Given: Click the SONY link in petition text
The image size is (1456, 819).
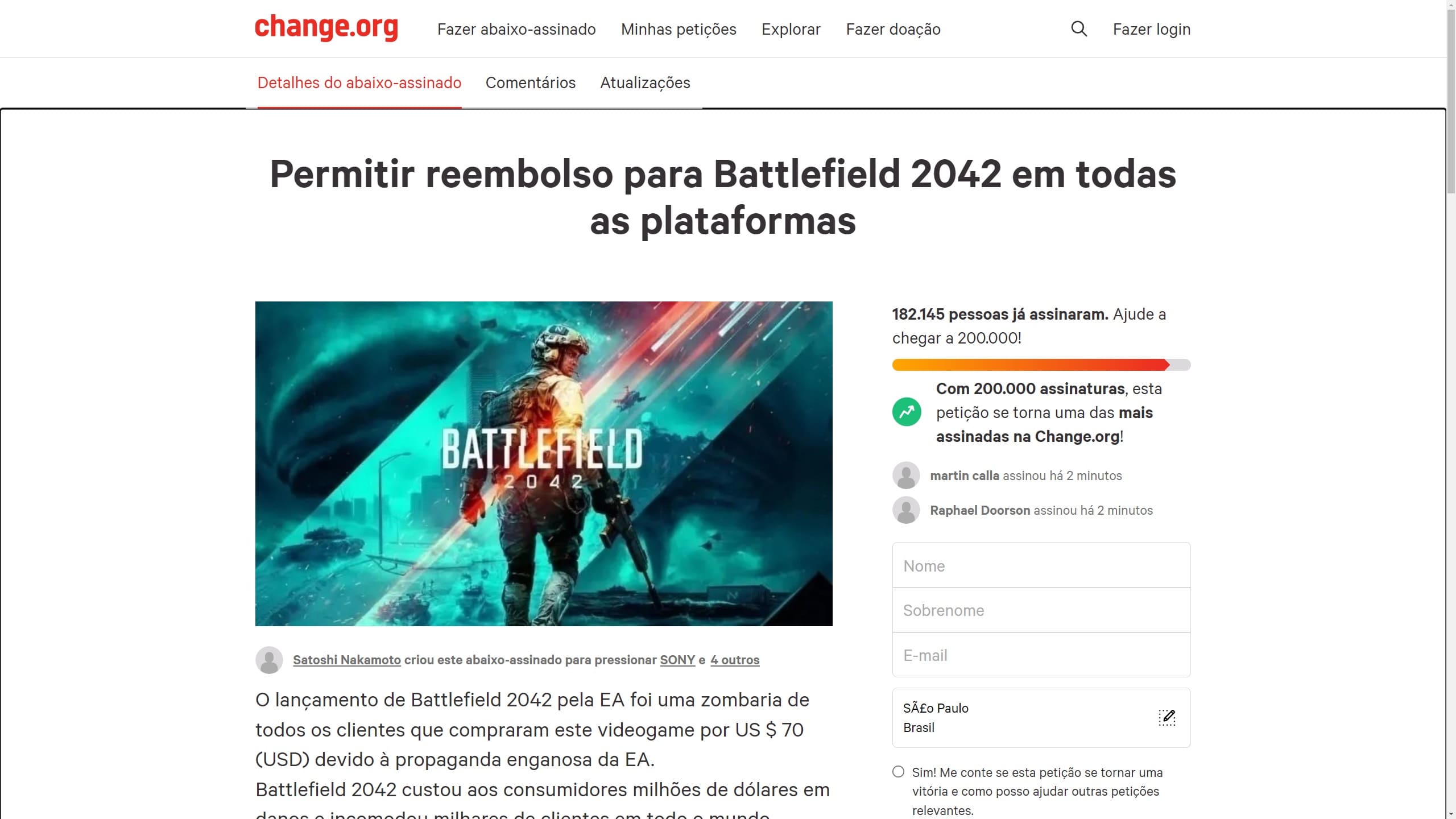Looking at the screenshot, I should coord(677,659).
